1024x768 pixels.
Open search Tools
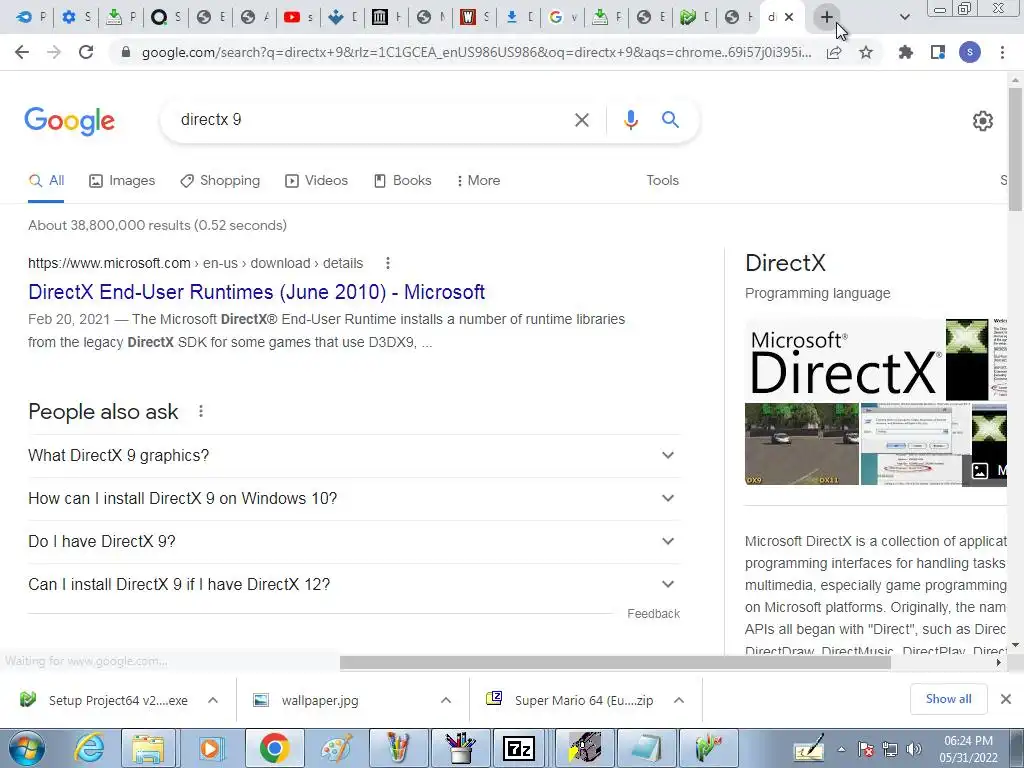662,181
